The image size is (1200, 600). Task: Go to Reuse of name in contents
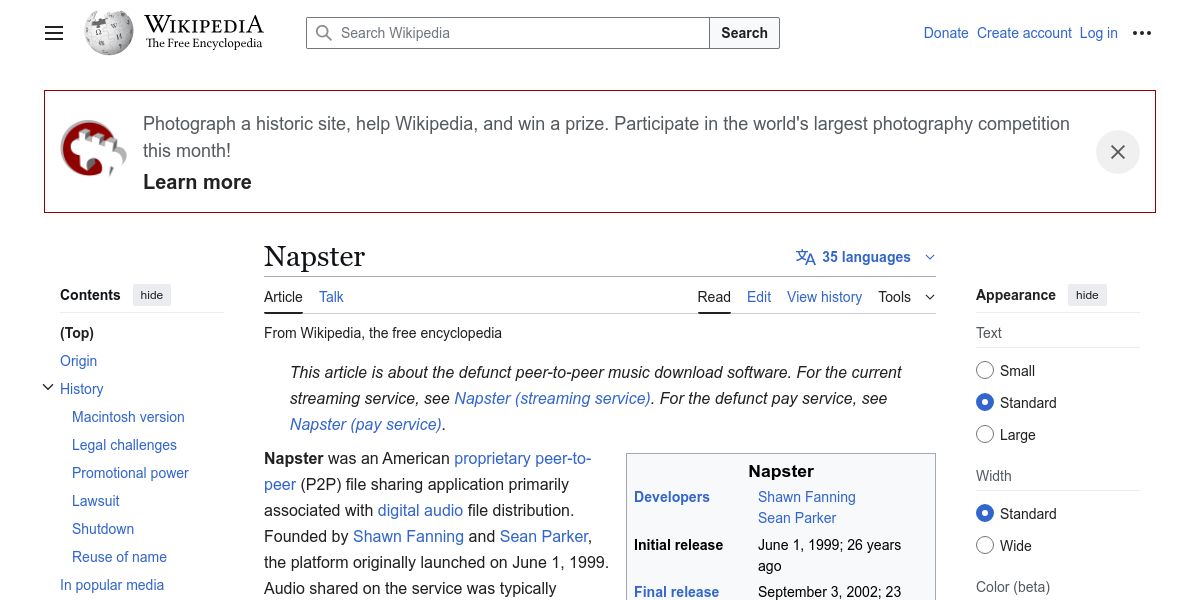tap(119, 557)
